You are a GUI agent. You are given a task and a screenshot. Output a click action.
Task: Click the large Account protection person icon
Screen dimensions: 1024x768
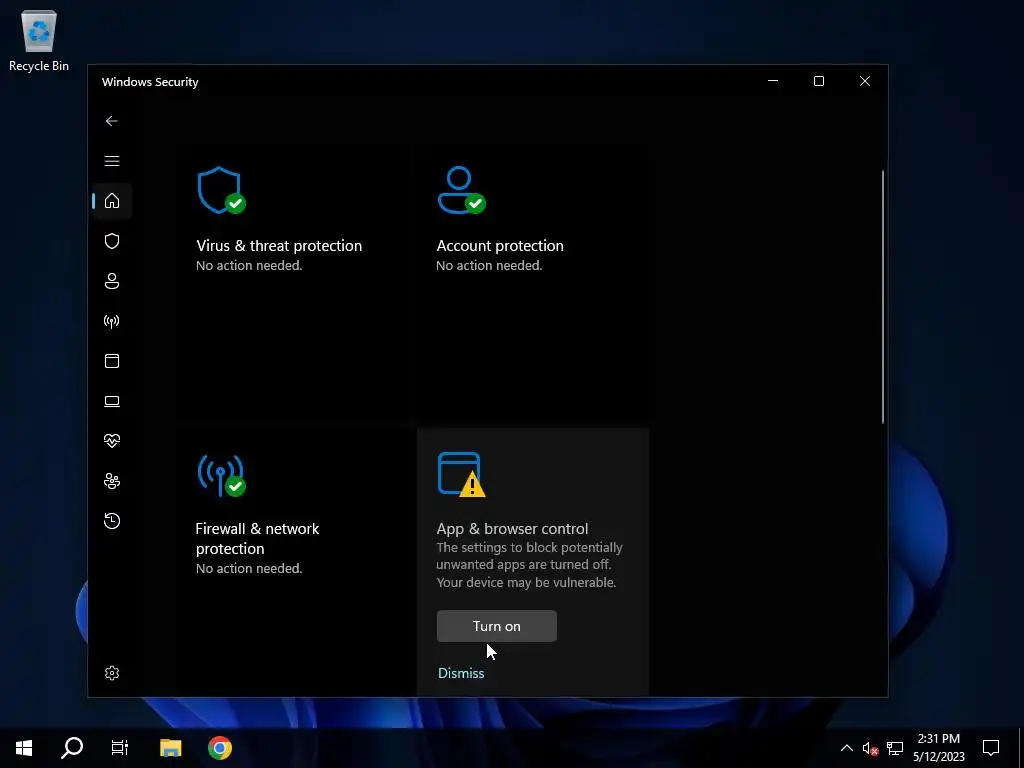461,190
